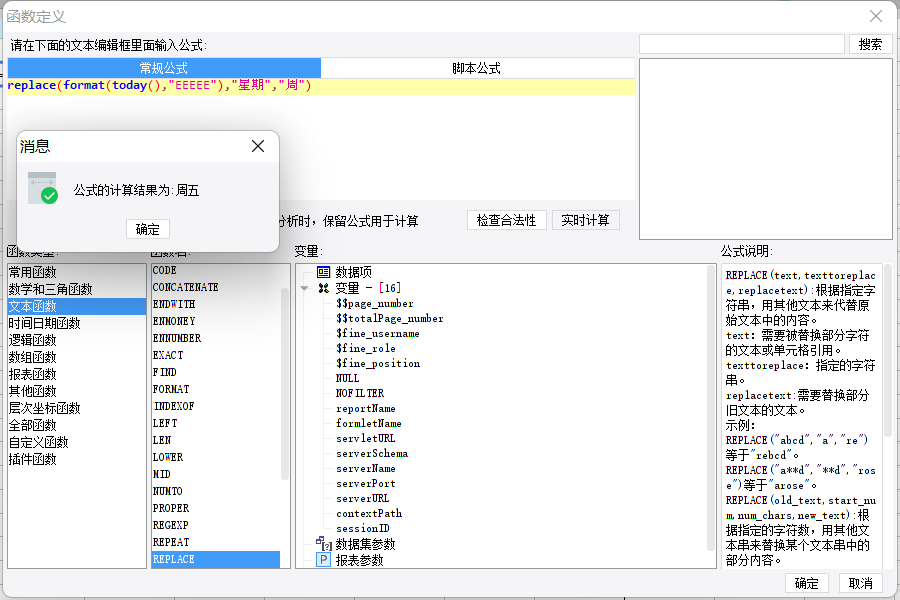Choose the LEFT function

point(216,423)
